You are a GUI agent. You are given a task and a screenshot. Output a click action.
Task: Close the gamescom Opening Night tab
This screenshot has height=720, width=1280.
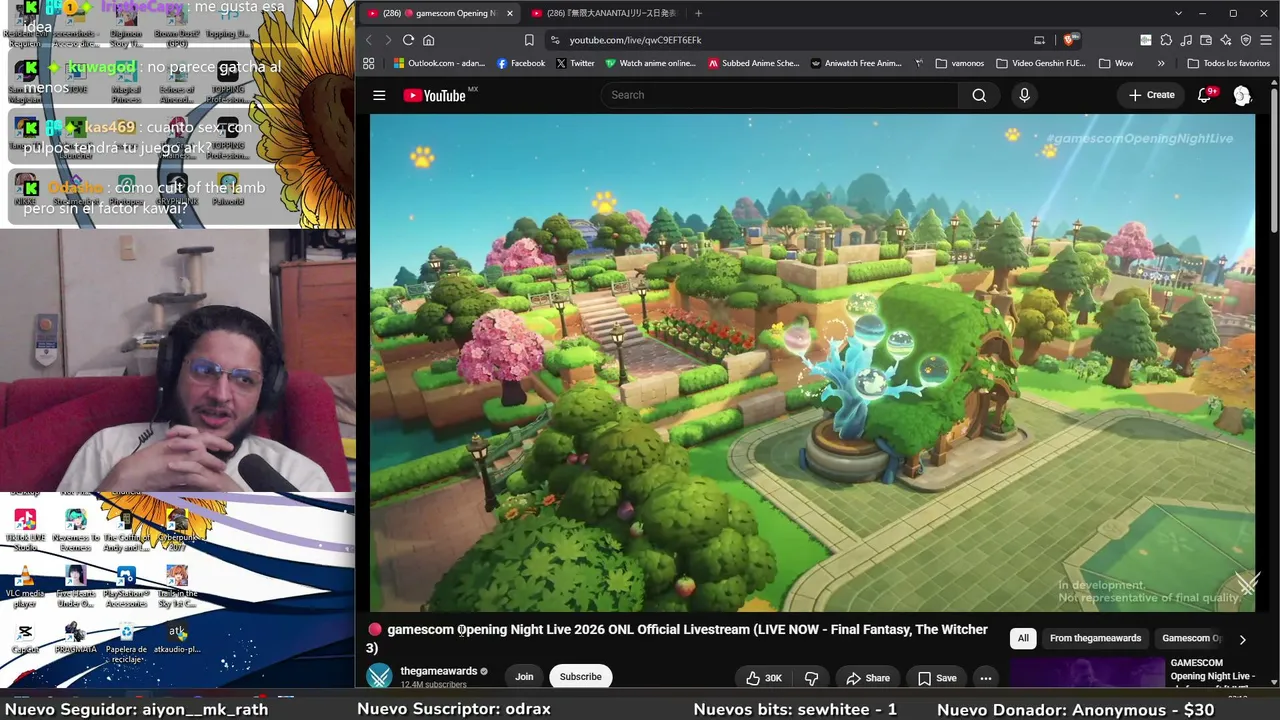(508, 13)
